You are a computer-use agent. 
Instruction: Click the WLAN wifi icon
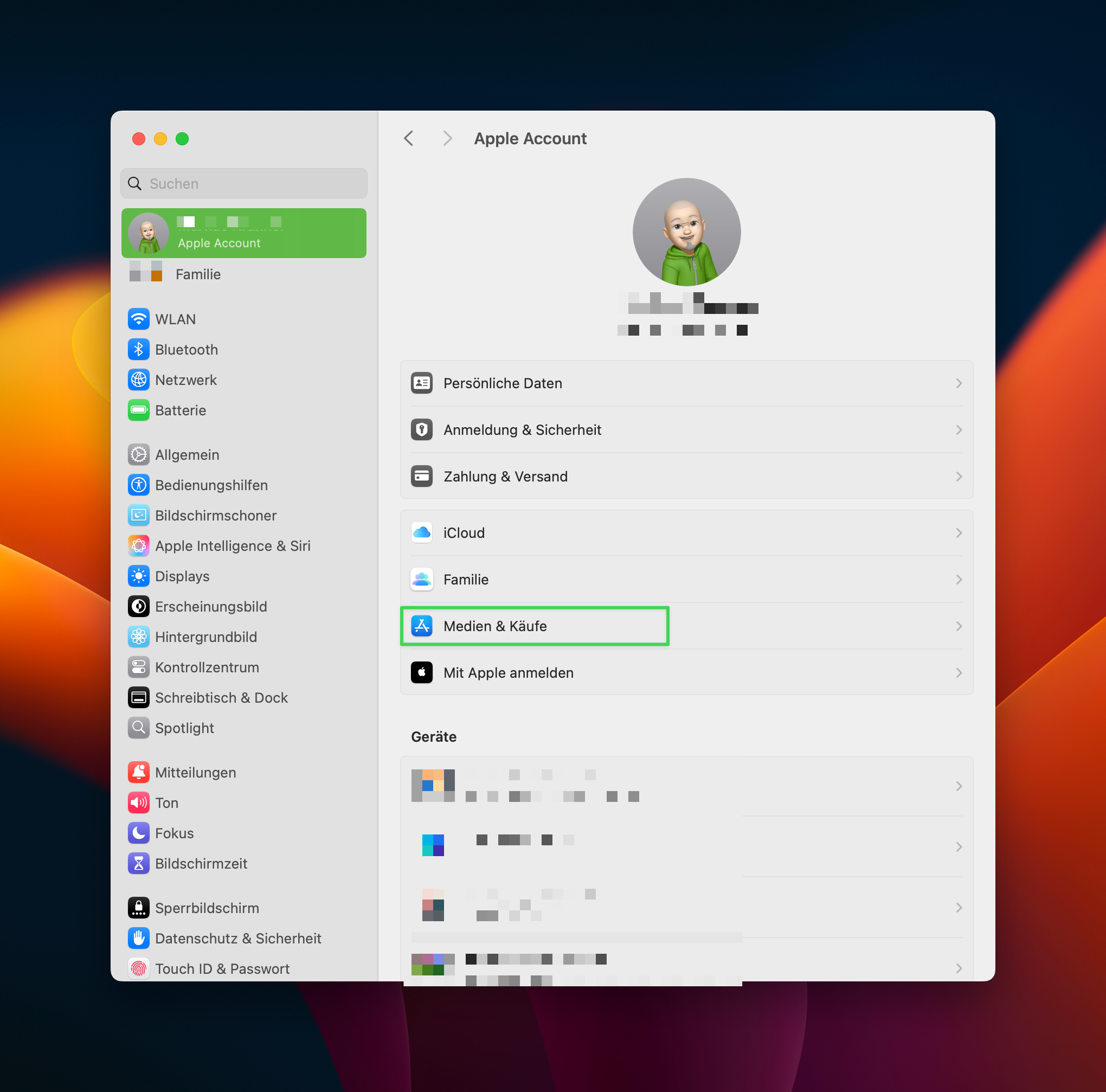pyautogui.click(x=139, y=319)
